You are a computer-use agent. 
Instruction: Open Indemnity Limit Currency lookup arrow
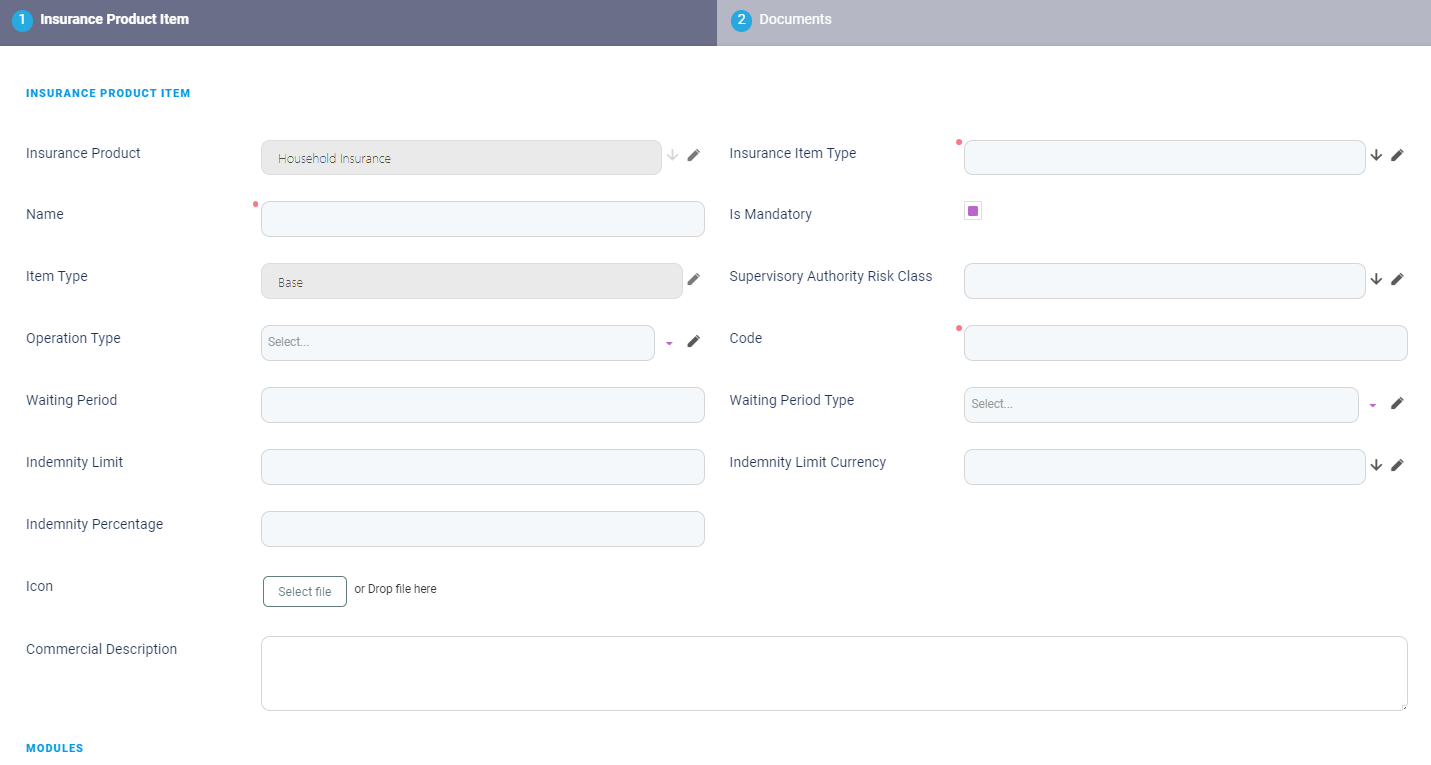tap(1376, 465)
